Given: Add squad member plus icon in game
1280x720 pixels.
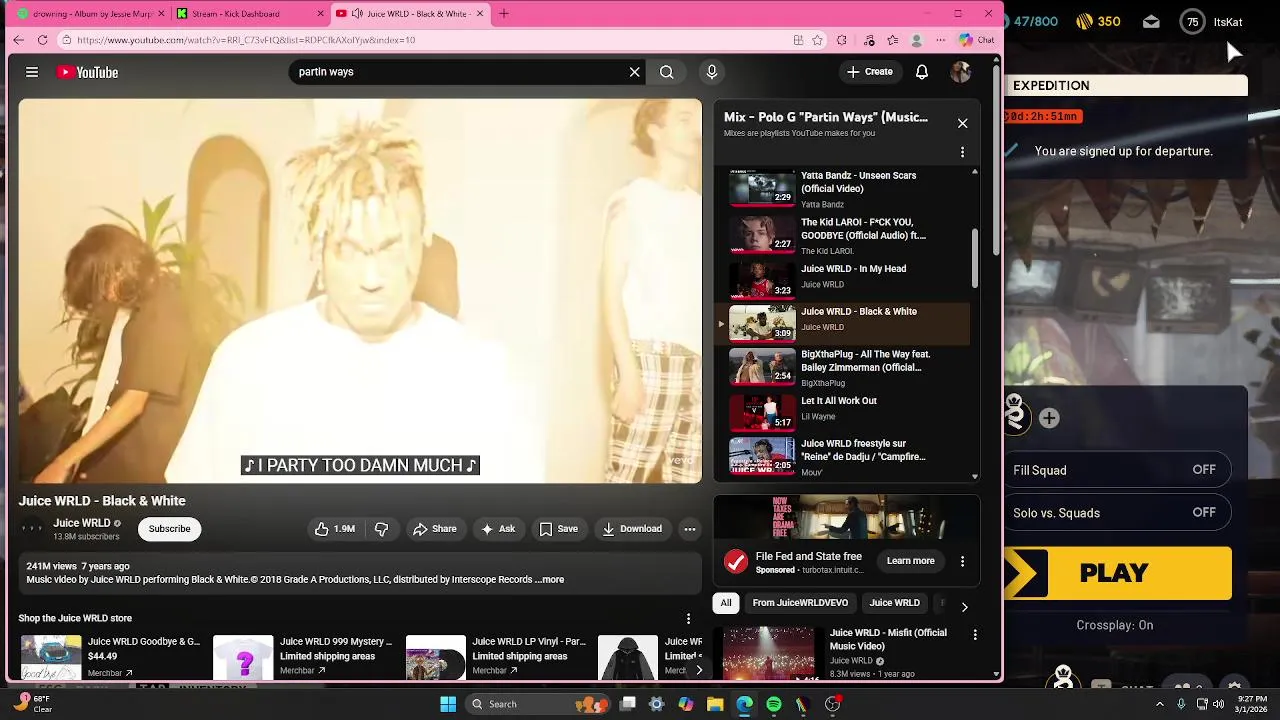Looking at the screenshot, I should [1049, 418].
